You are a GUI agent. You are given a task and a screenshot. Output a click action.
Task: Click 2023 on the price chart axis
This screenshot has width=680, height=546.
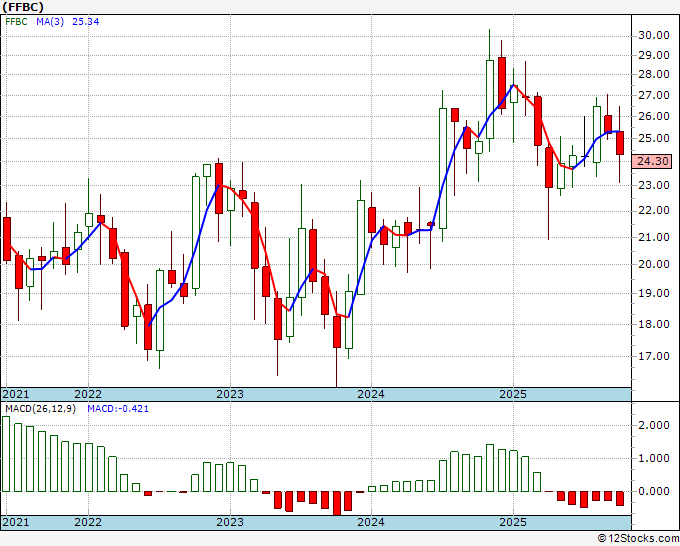point(230,394)
